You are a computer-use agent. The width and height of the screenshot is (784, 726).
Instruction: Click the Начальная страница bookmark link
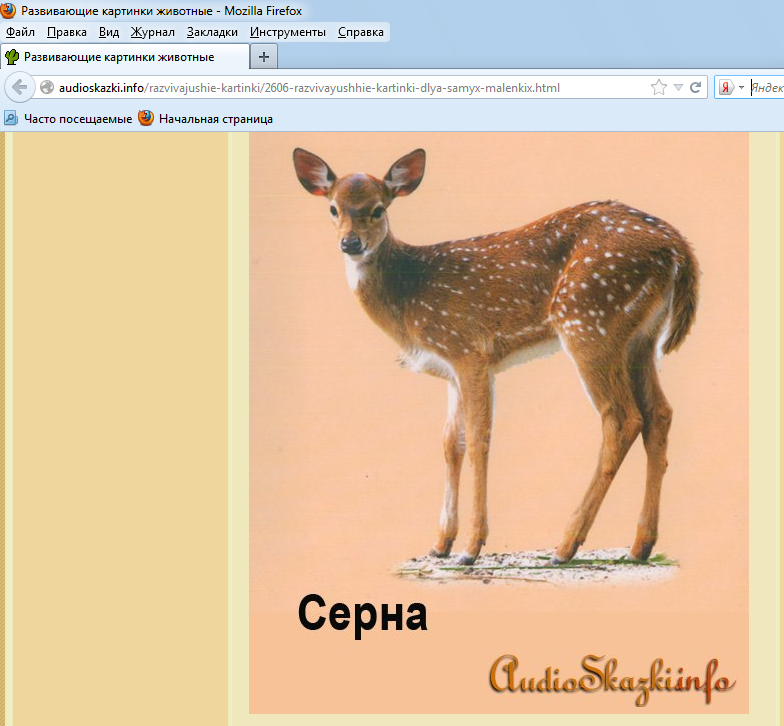pyautogui.click(x=215, y=119)
